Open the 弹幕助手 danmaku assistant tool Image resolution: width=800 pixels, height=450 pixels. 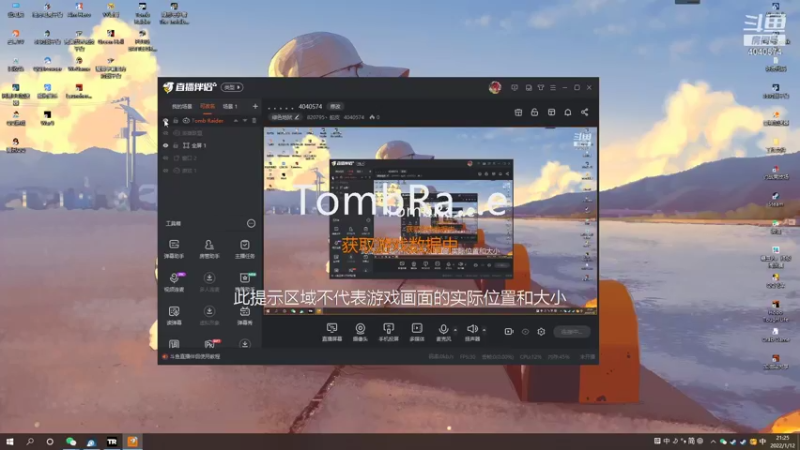[173, 249]
